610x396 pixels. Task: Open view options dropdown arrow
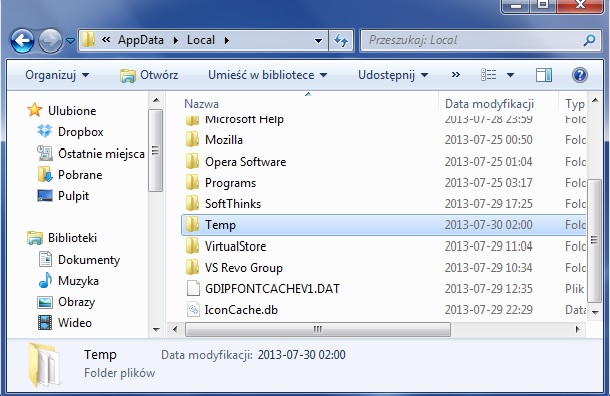(x=510, y=75)
